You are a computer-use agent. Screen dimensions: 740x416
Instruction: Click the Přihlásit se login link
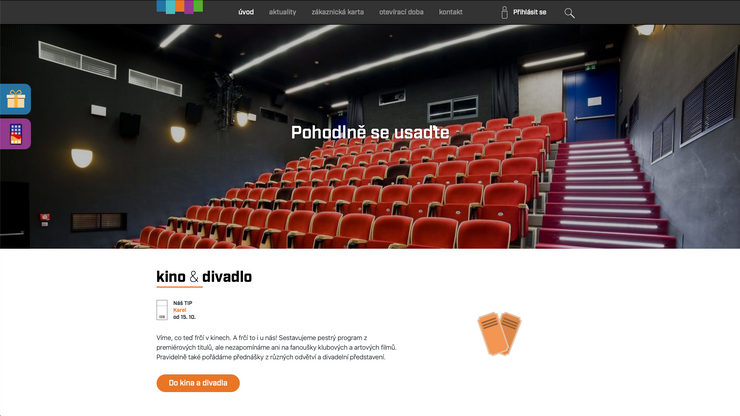[x=530, y=12]
